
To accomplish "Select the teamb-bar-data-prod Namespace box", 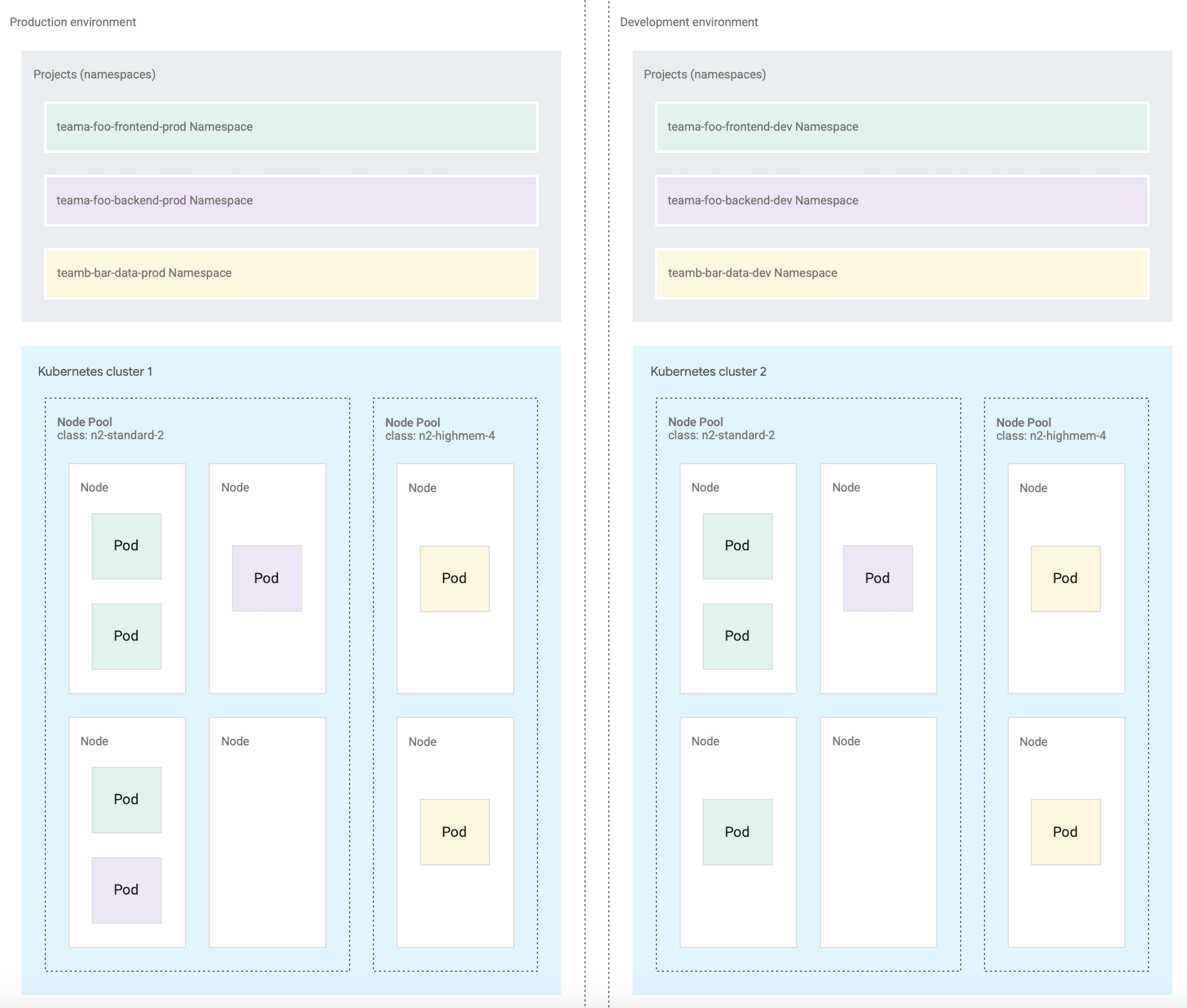I will 290,273.
